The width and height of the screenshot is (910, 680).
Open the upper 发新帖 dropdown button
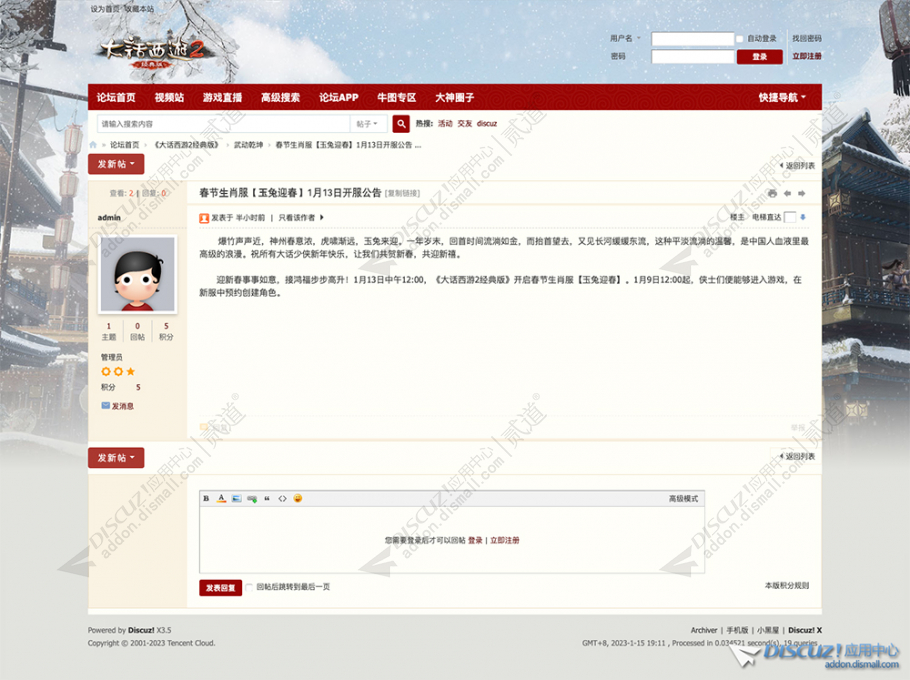pyautogui.click(x=116, y=164)
